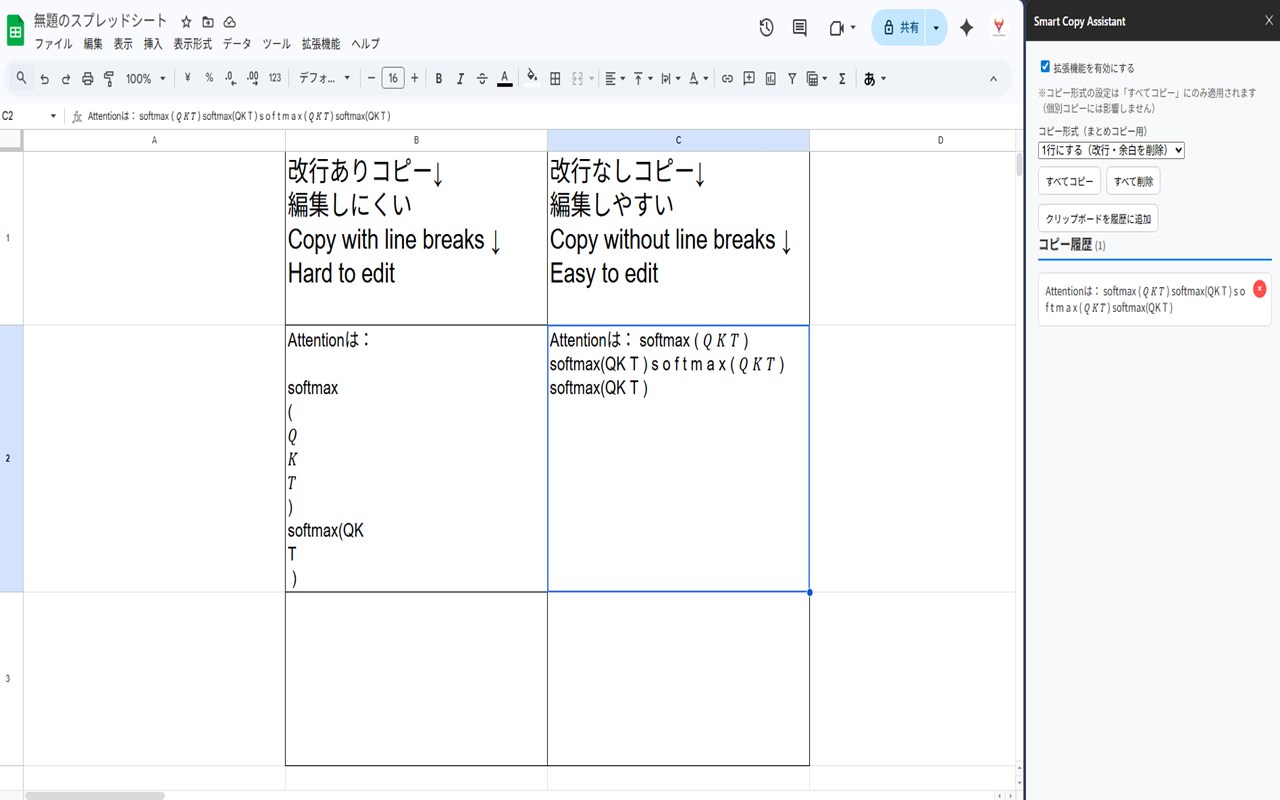Insert a comment from toolbar

coord(749,78)
